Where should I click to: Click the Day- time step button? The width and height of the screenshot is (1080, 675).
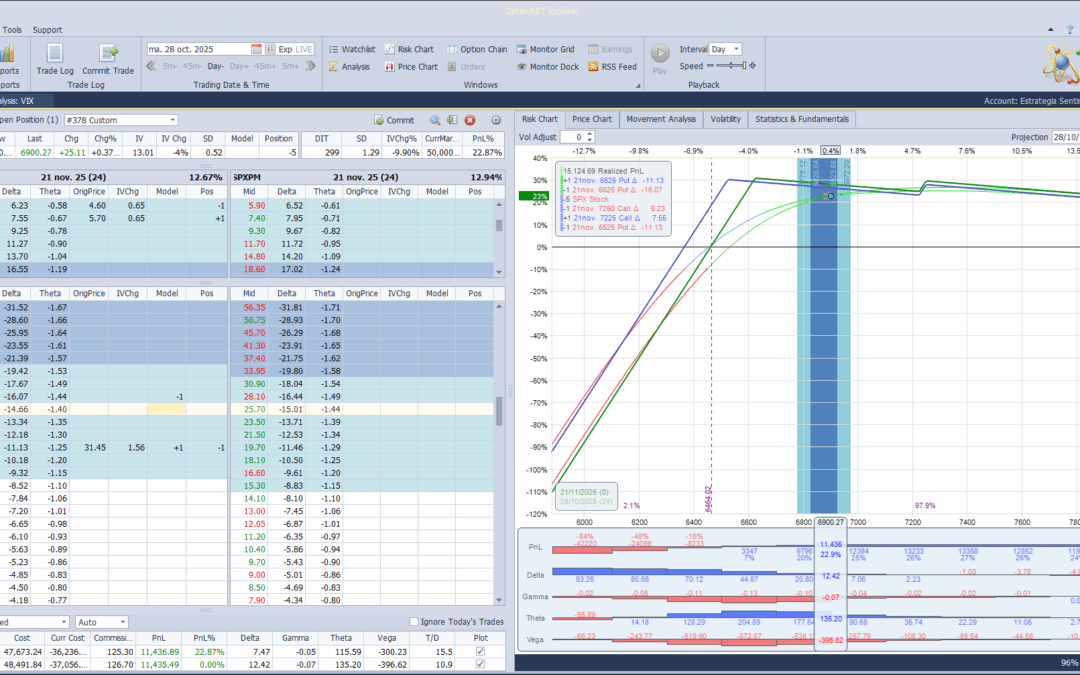click(216, 66)
